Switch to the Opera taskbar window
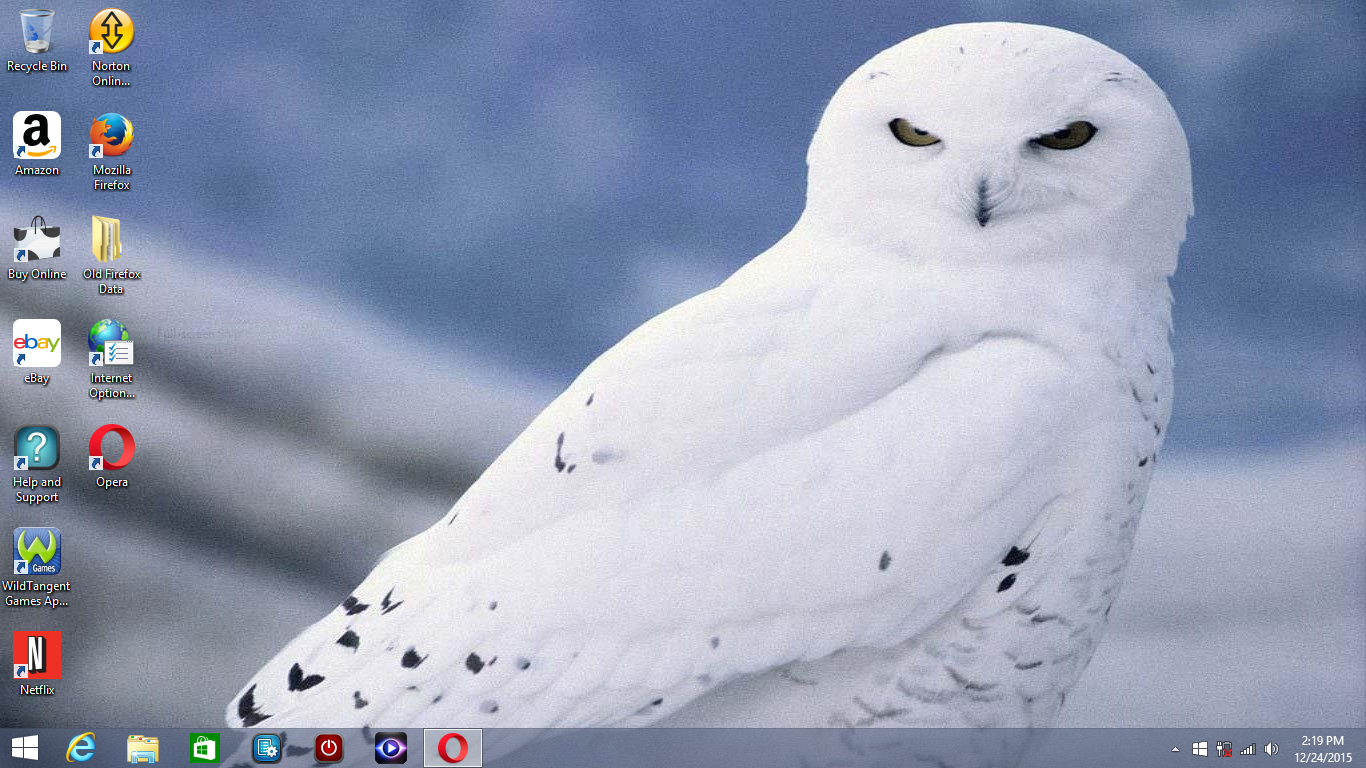Image resolution: width=1366 pixels, height=768 pixels. coord(453,748)
